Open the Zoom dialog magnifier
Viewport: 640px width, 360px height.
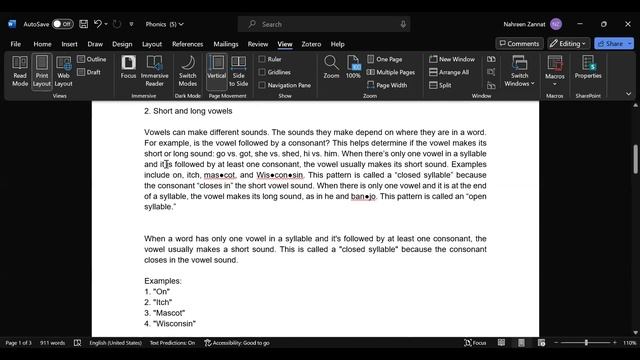point(331,67)
